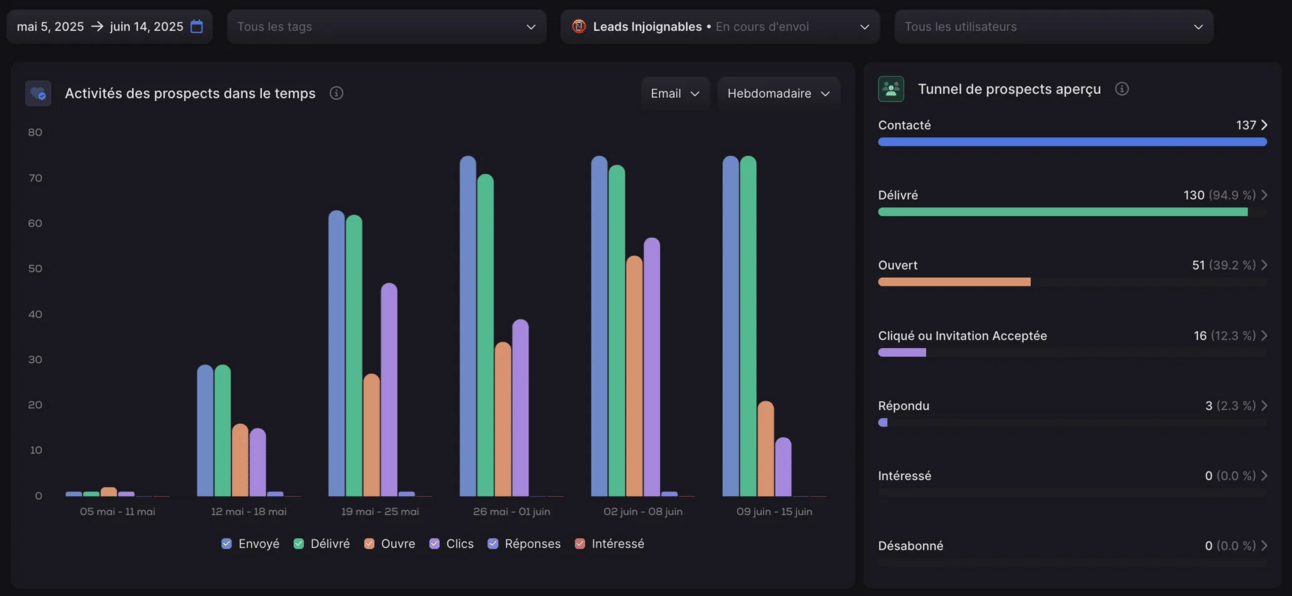
Task: Open the Tous les tags dropdown
Action: coord(387,27)
